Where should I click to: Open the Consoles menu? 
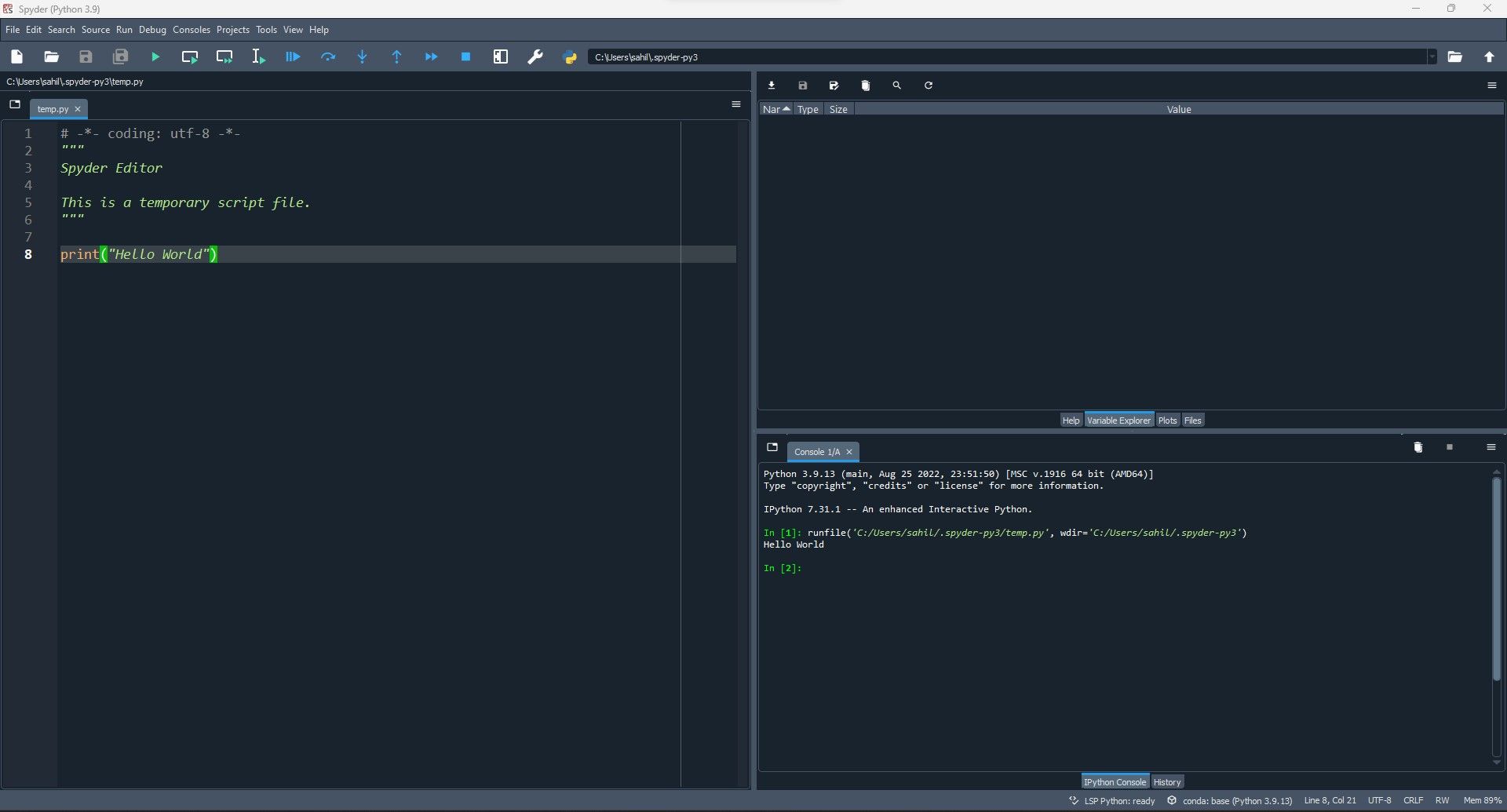pos(192,30)
